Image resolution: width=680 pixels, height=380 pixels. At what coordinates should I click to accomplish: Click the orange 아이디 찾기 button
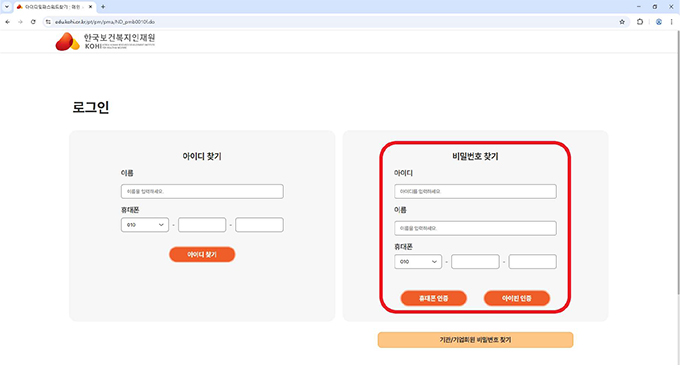(x=202, y=255)
